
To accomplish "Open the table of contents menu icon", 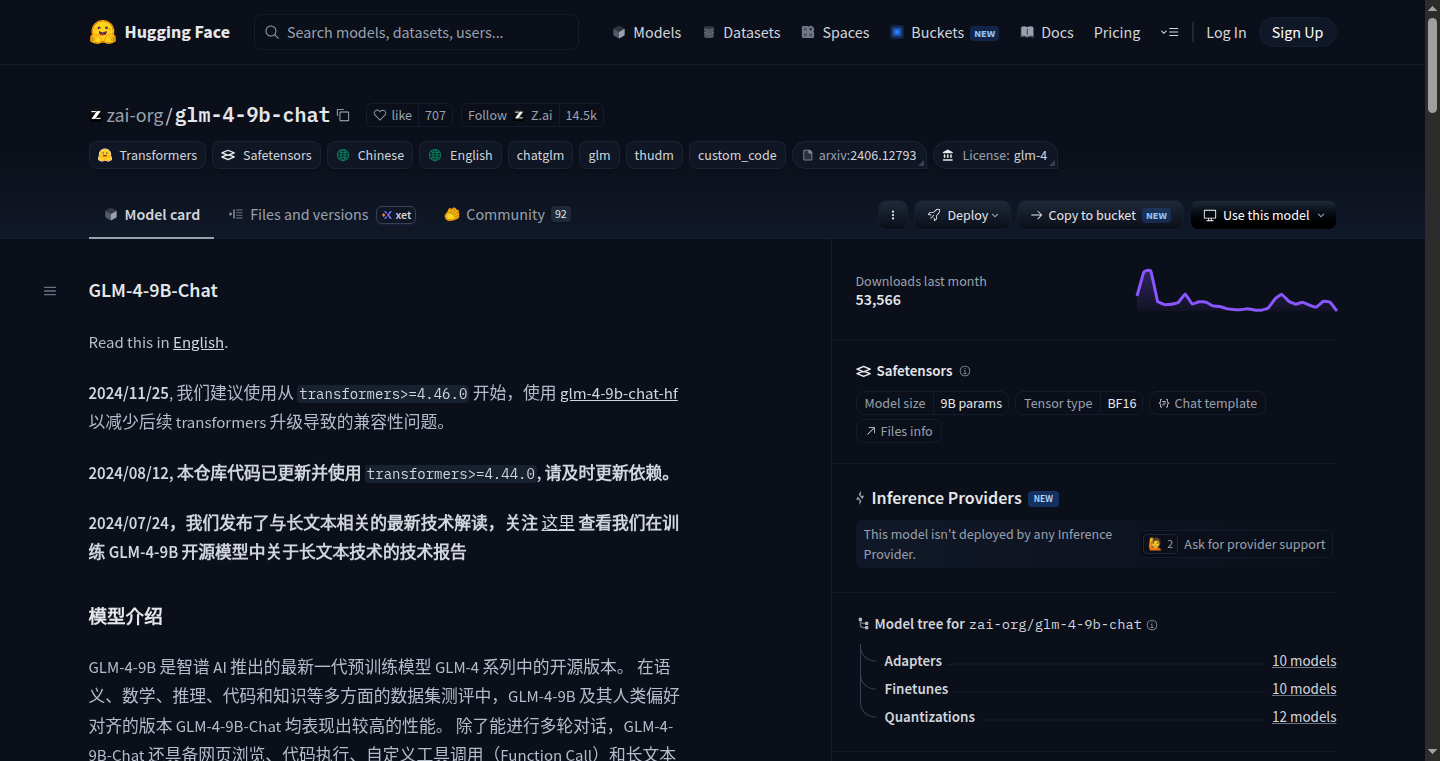I will click(50, 291).
